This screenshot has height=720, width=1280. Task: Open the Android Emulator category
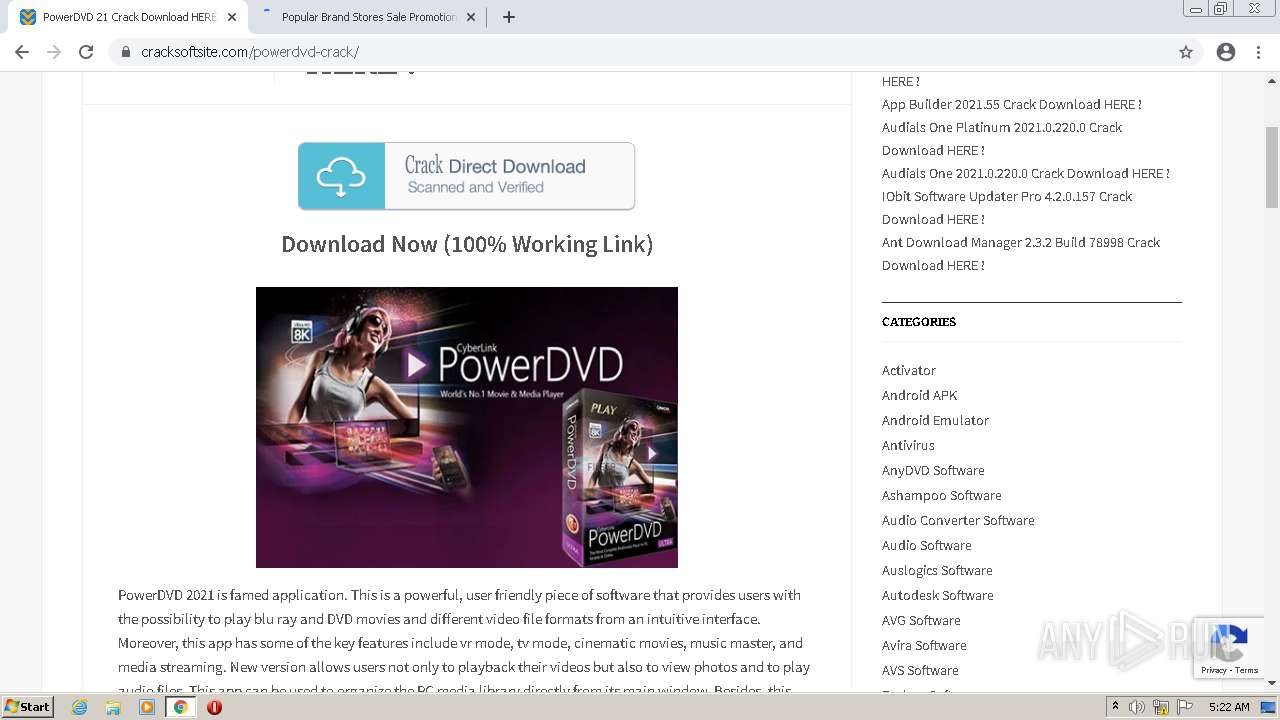pos(935,420)
